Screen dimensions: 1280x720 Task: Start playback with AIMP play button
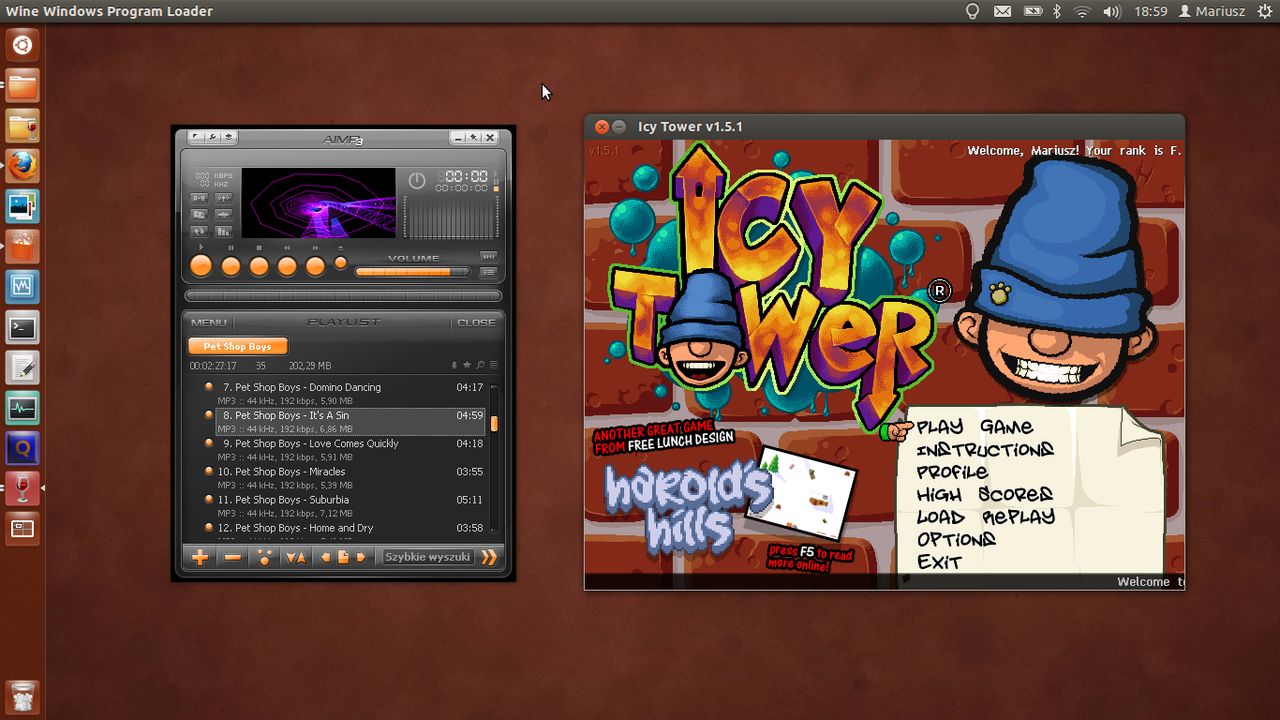click(201, 265)
